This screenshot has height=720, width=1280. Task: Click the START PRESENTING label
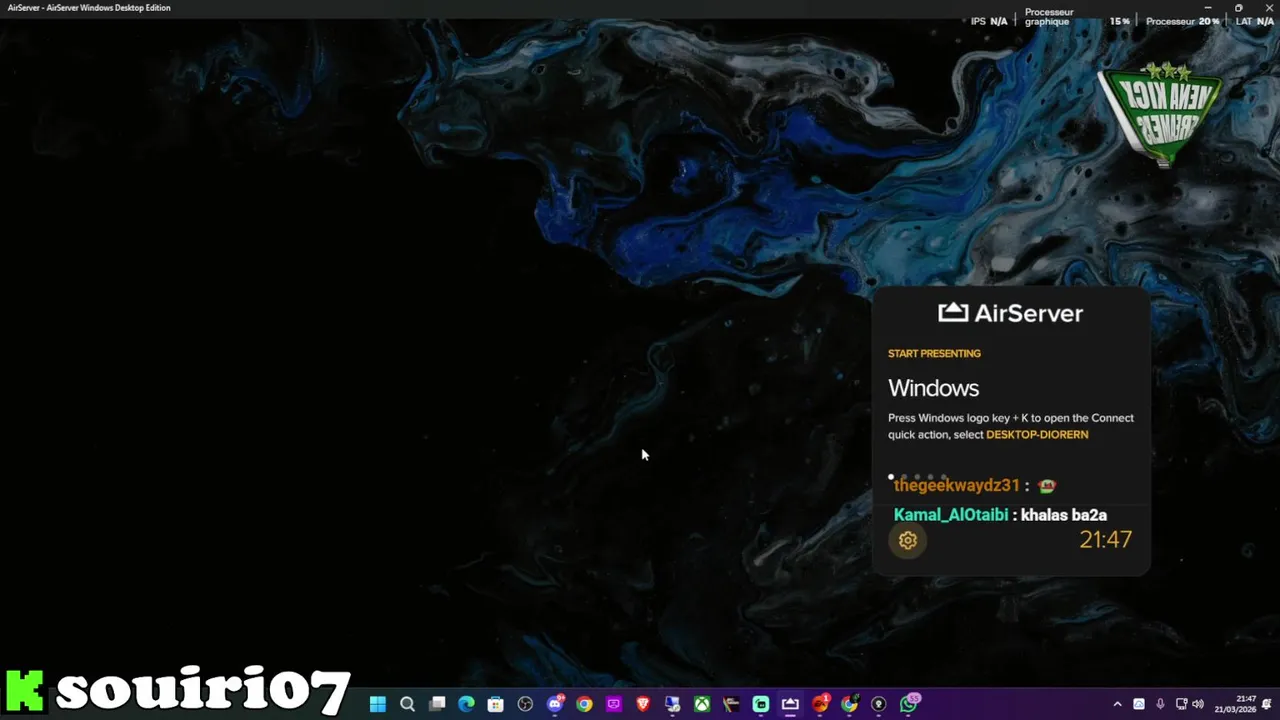(x=934, y=353)
